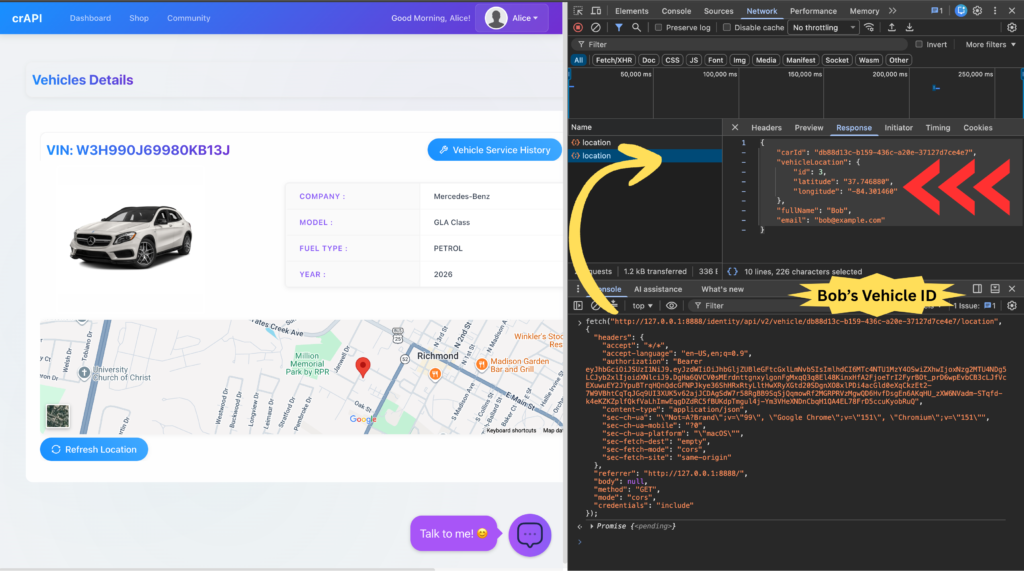Open the Community navigation link

click(189, 18)
